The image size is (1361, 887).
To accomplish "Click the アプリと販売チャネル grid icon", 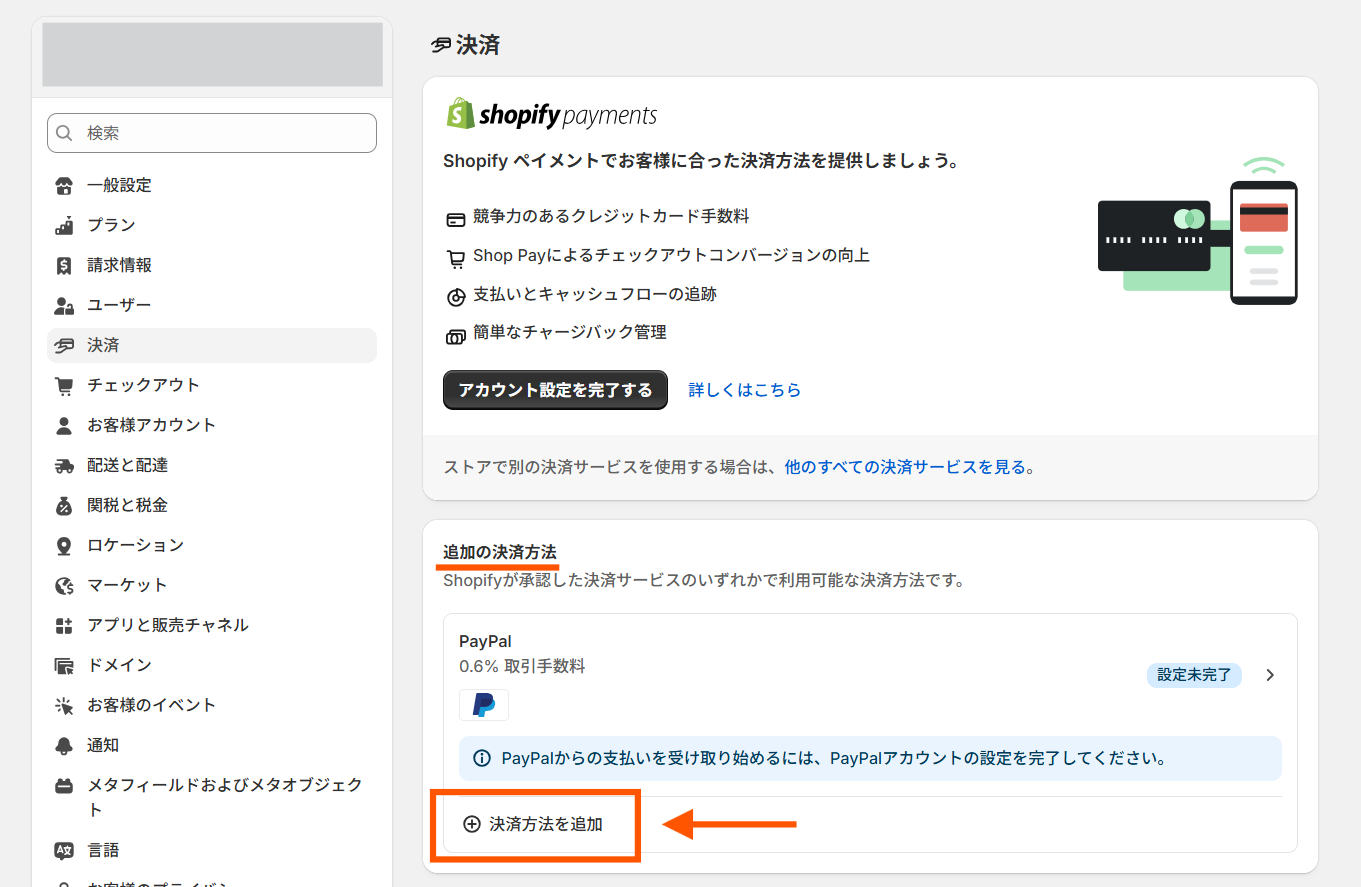I will [64, 625].
